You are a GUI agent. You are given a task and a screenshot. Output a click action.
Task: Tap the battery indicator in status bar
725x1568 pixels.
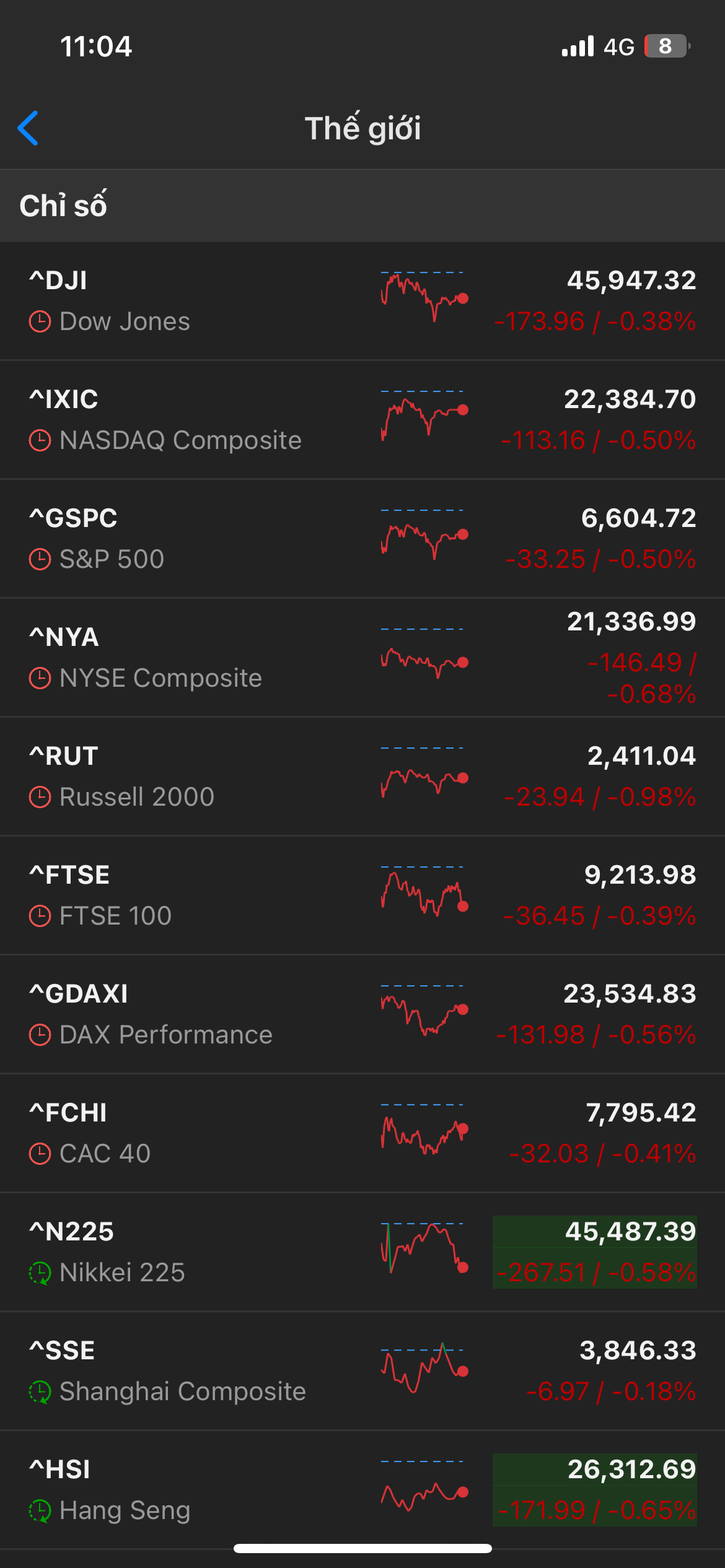click(666, 46)
